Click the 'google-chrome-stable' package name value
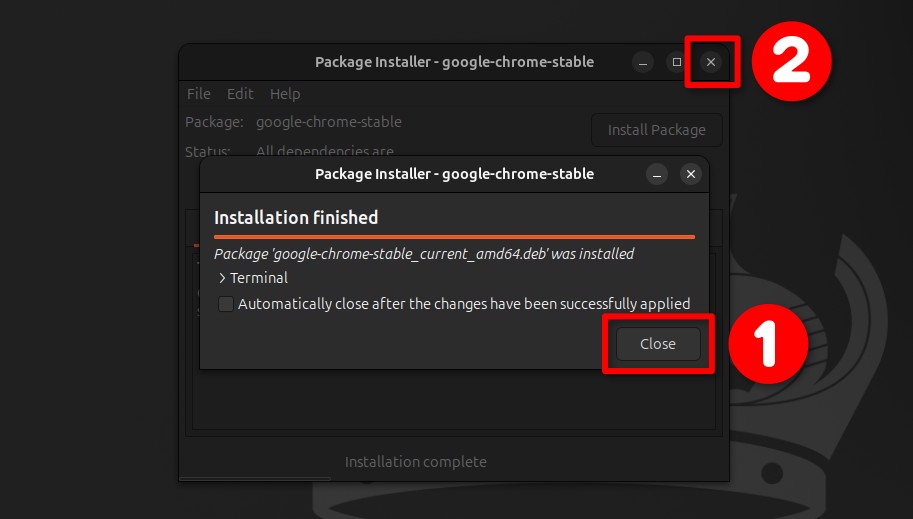The width and height of the screenshot is (913, 519). click(x=328, y=122)
